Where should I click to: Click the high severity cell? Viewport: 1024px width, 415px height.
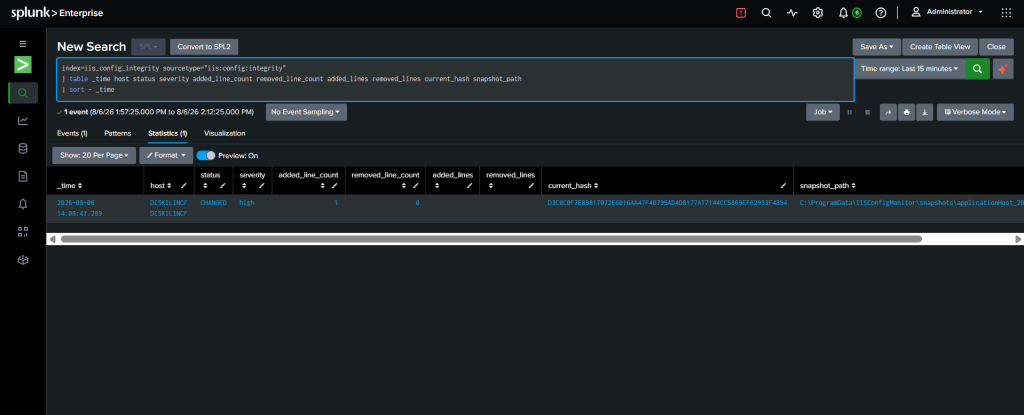coord(247,203)
